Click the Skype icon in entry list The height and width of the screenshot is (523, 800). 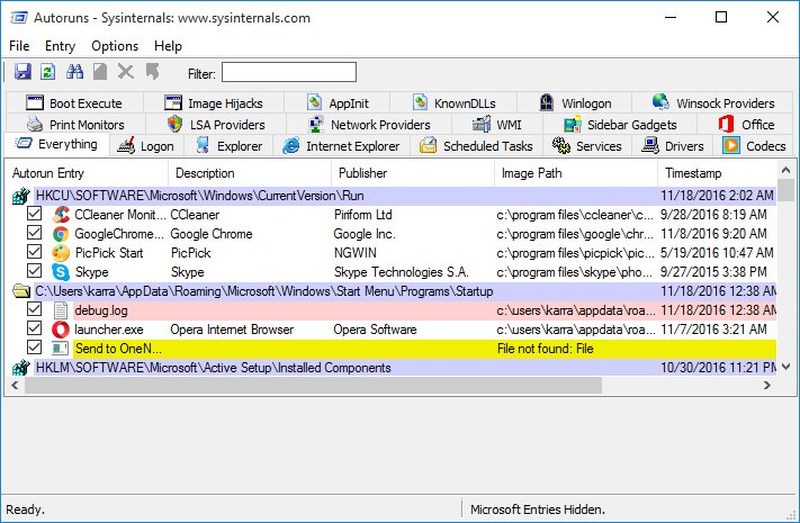click(61, 272)
